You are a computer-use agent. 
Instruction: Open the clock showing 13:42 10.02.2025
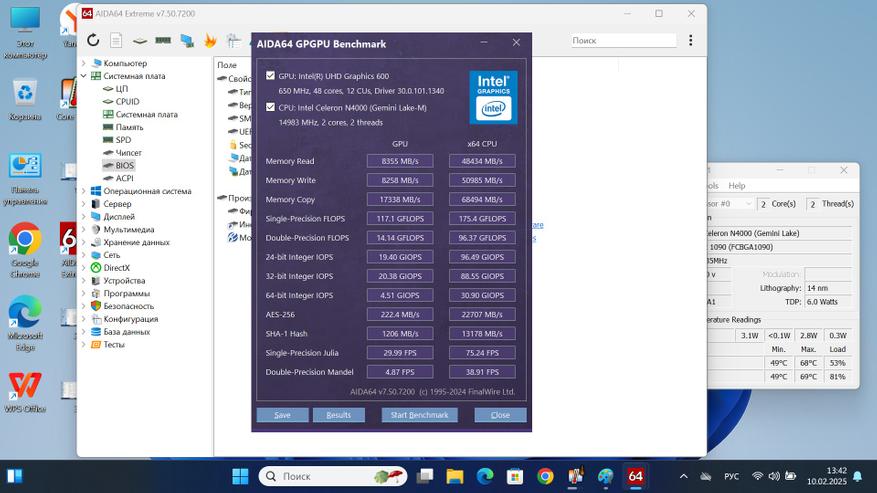click(x=827, y=476)
